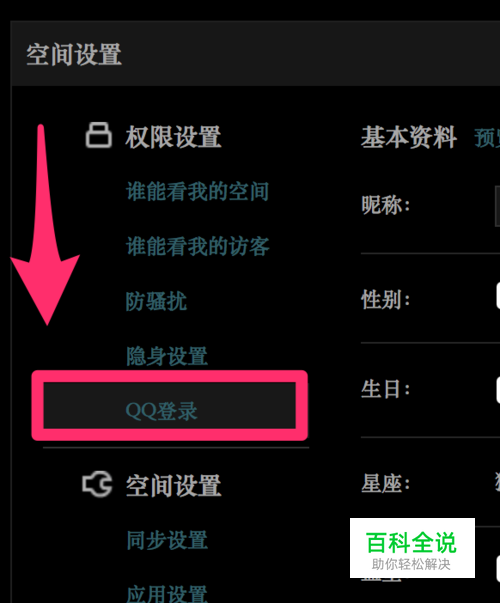
Task: Go to 隐身设置 page
Action: (167, 356)
